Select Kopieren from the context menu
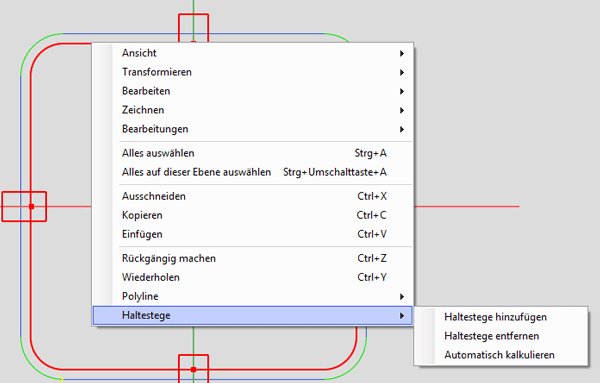Viewport: 600px width, 383px height. point(253,215)
